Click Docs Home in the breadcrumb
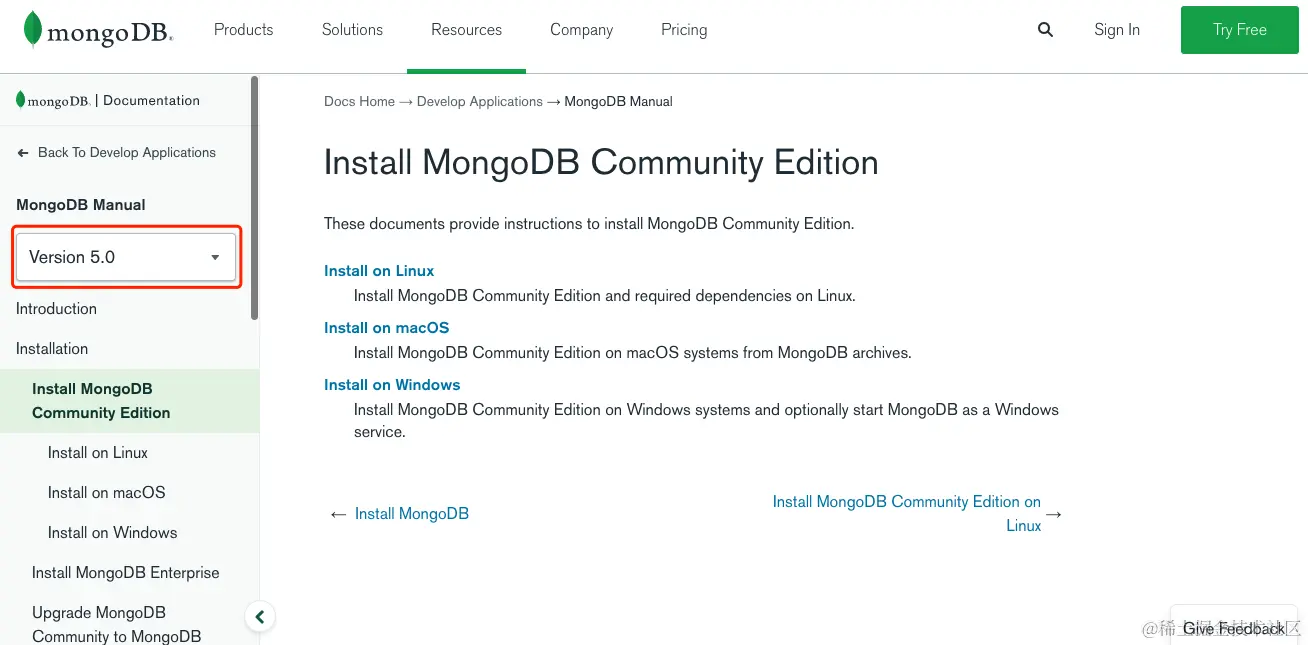Screen dimensions: 1308x645 (x=359, y=102)
